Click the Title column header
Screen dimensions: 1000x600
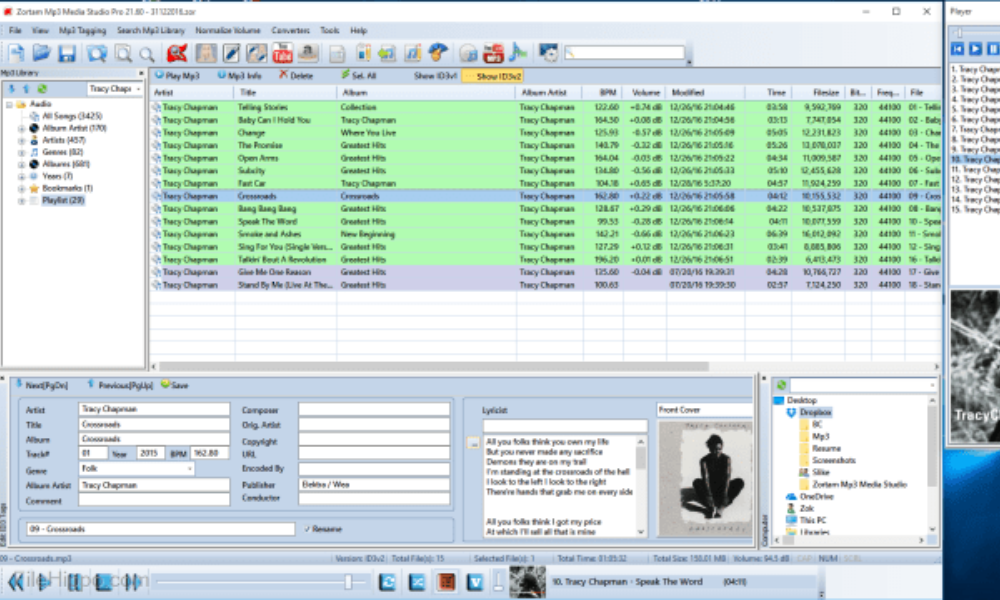286,92
